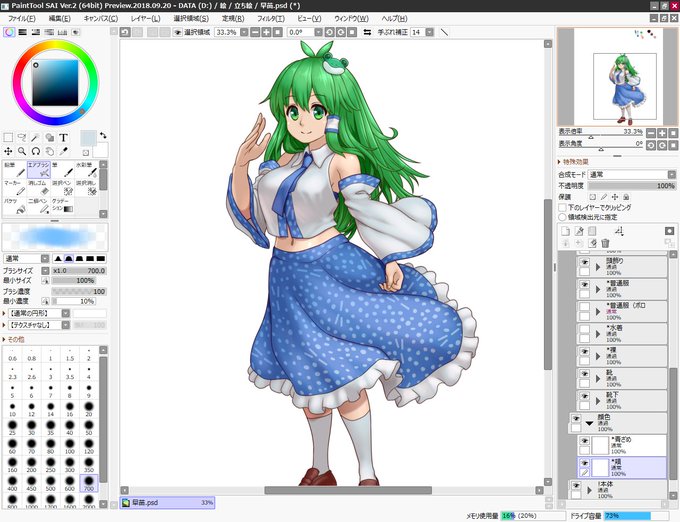Open the 【通常の円形】 brush shape dropdown
The width and height of the screenshot is (680, 522).
[x=65, y=313]
